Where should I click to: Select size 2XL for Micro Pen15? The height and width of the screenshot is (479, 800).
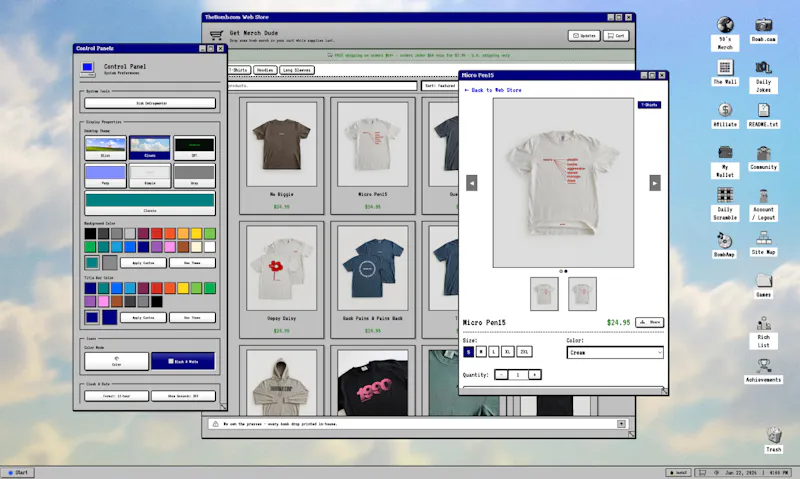pyautogui.click(x=524, y=351)
